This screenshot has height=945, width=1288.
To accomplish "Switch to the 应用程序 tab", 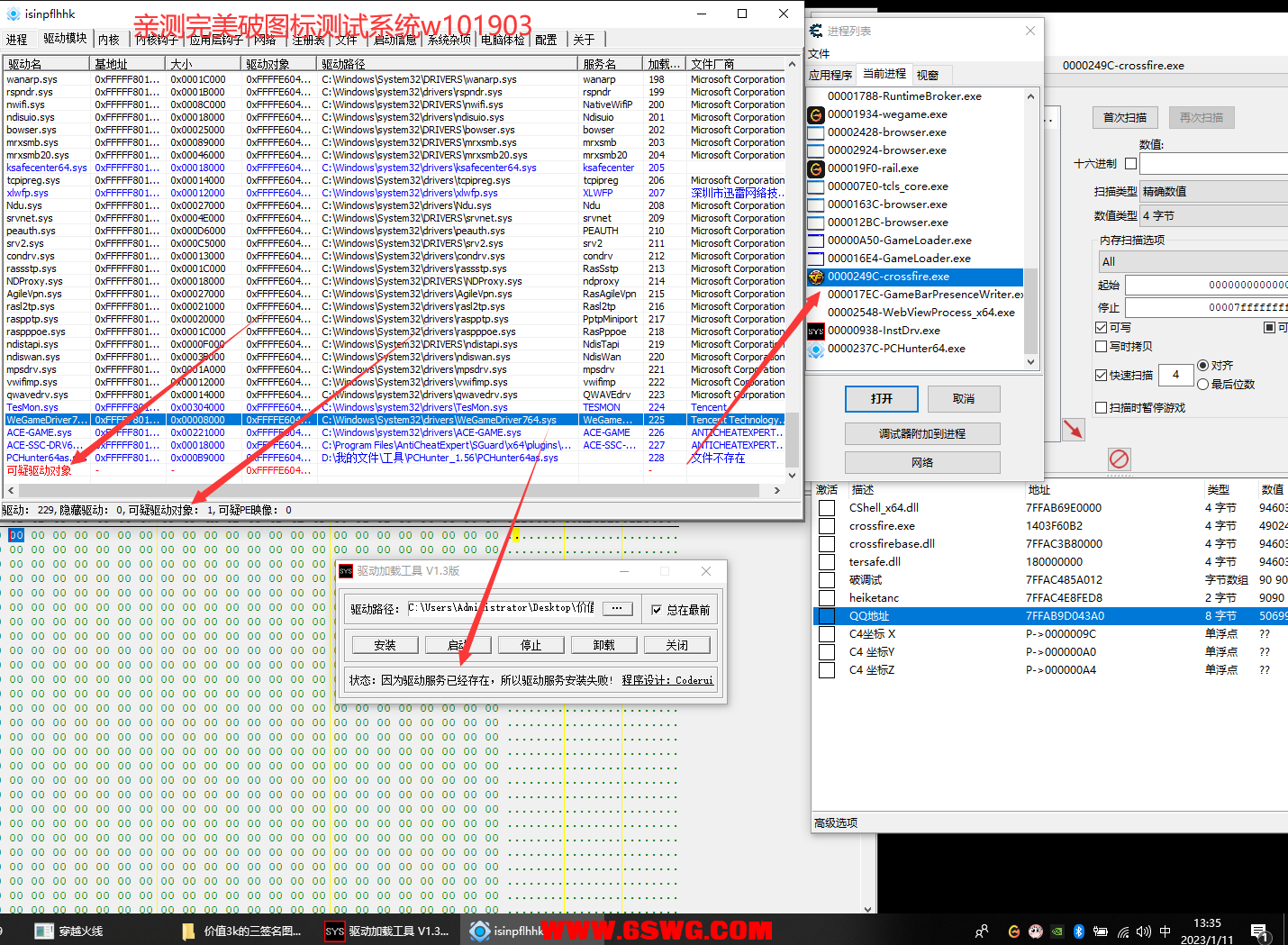I will click(x=830, y=76).
